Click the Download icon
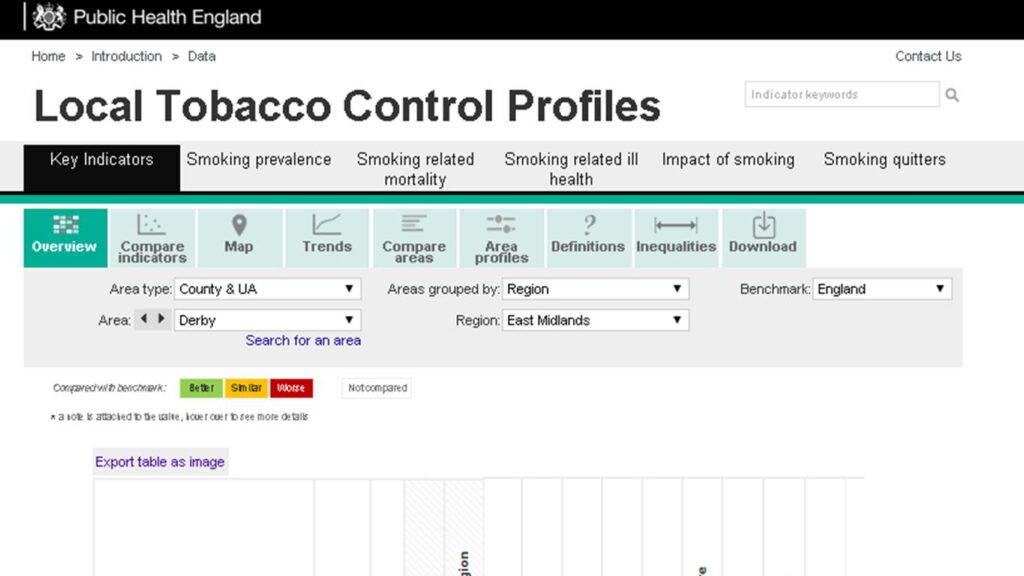The width and height of the screenshot is (1024, 576). [x=764, y=237]
